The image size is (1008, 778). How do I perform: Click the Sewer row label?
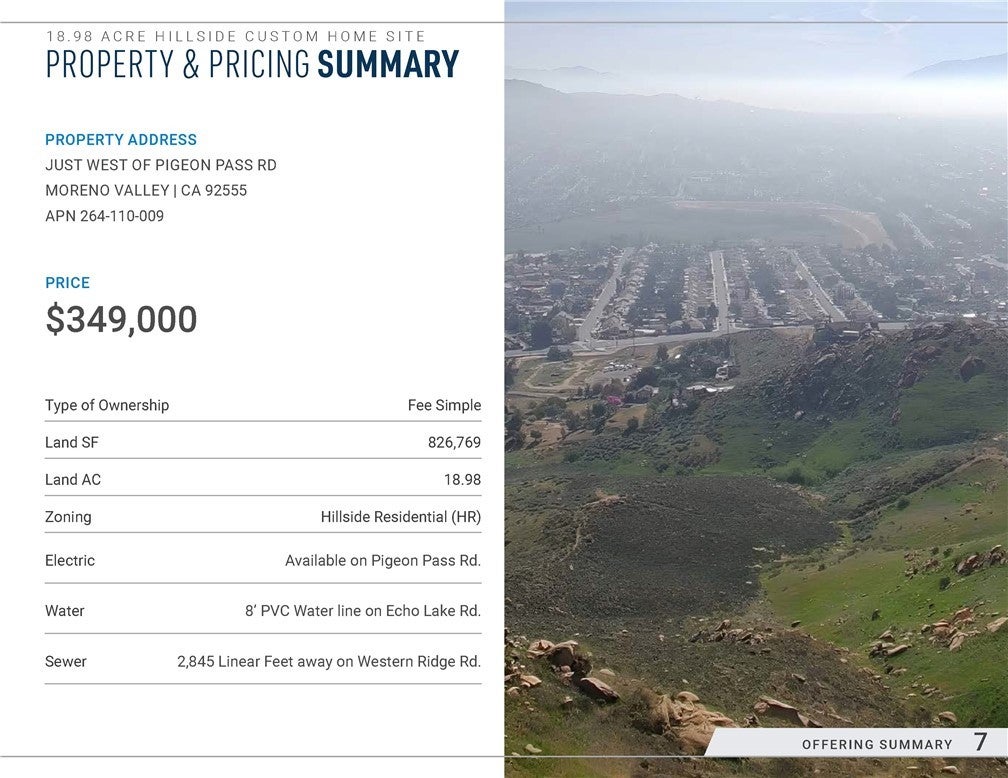pyautogui.click(x=66, y=661)
